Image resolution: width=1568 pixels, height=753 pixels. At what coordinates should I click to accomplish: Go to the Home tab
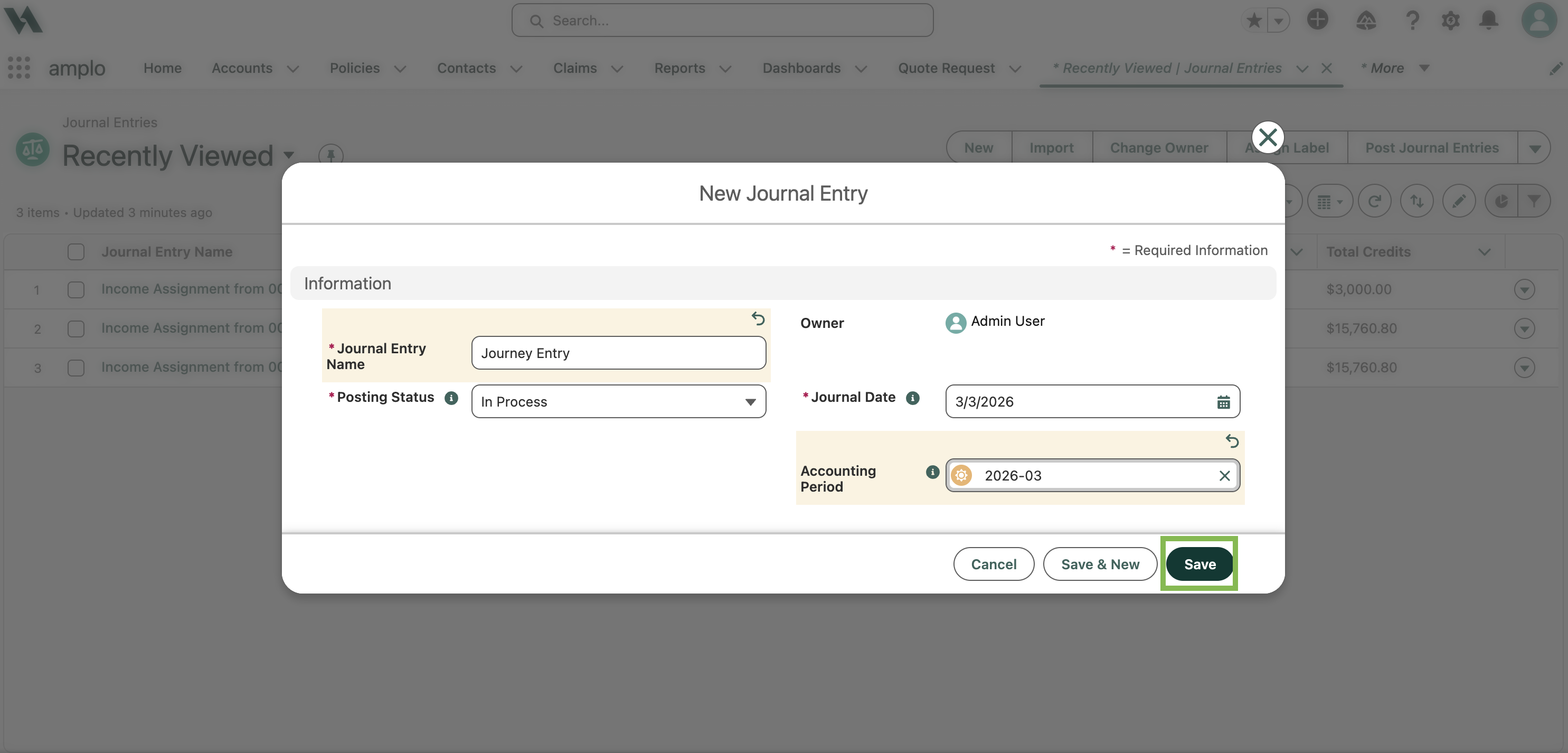click(163, 68)
